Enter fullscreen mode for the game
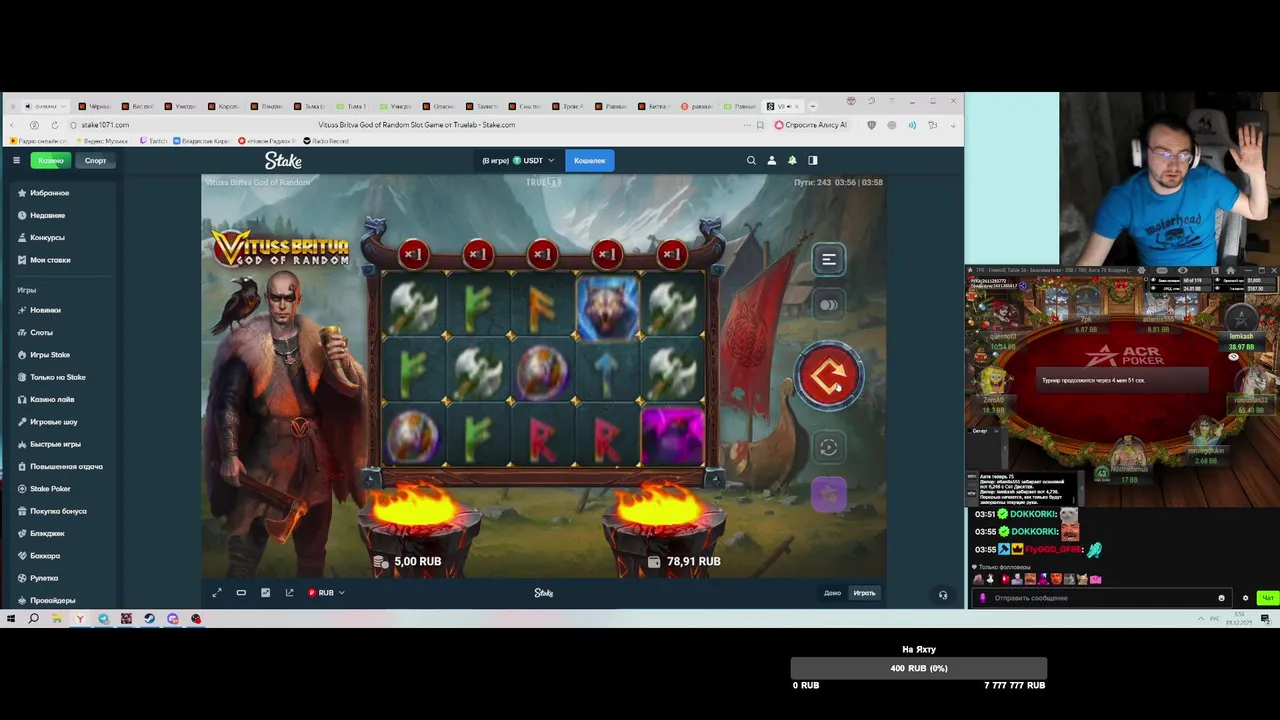This screenshot has width=1280, height=720. coord(217,593)
